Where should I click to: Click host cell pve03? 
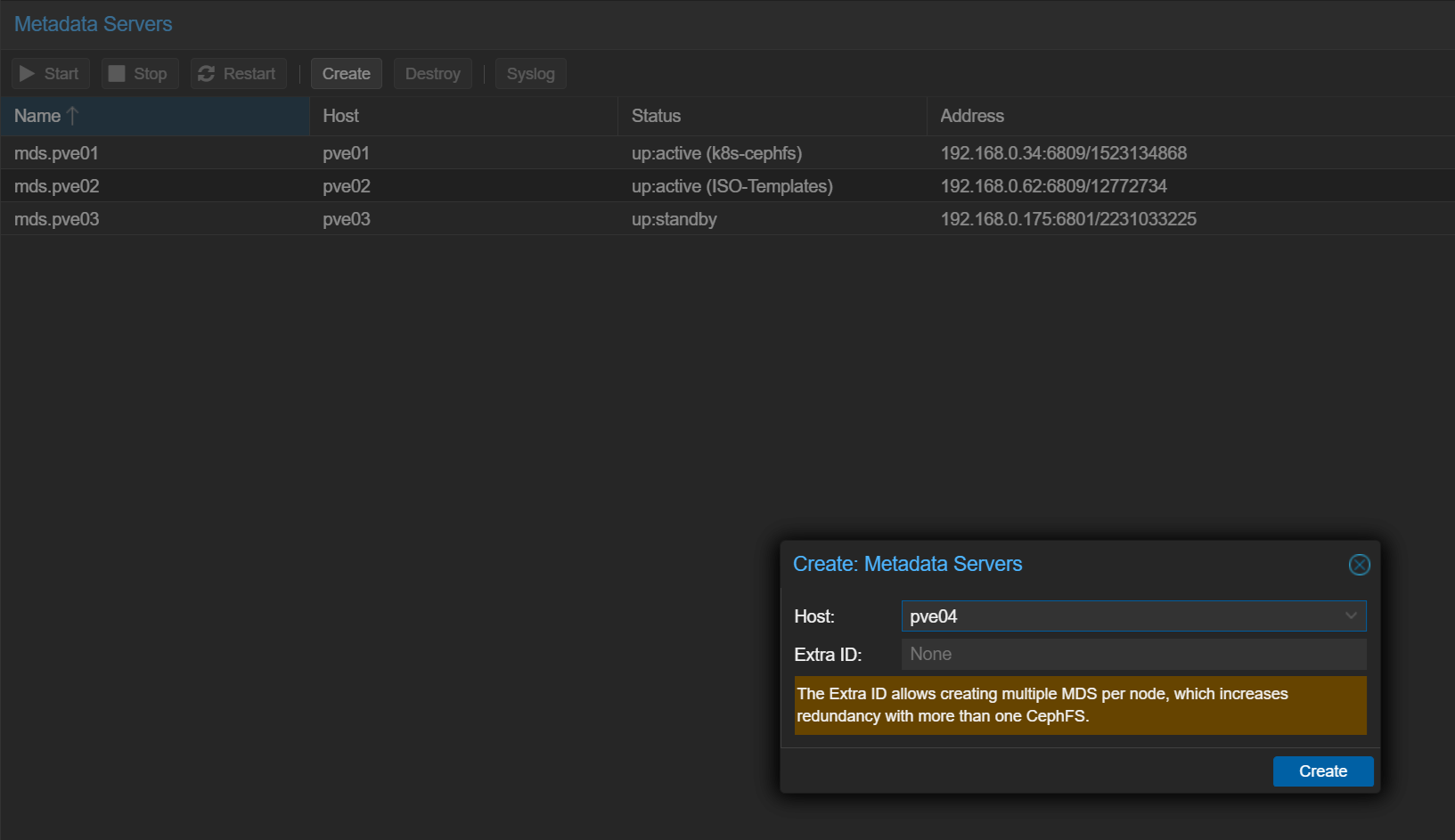(x=346, y=219)
